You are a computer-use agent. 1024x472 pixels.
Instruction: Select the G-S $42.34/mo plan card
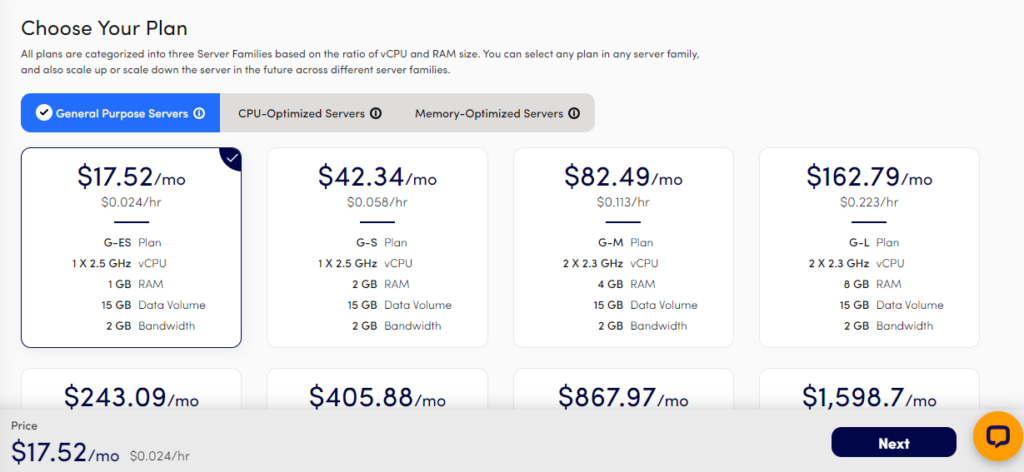pyautogui.click(x=377, y=247)
